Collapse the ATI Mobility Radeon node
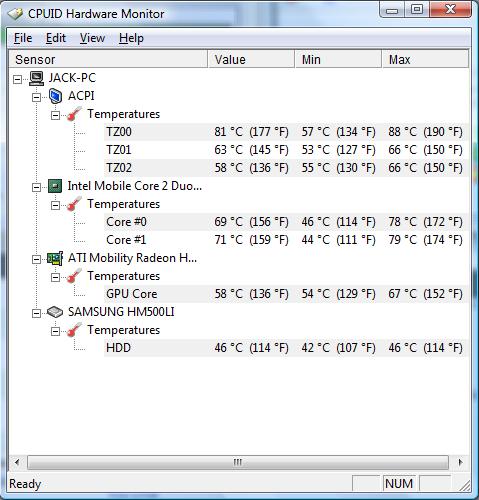 [36, 259]
